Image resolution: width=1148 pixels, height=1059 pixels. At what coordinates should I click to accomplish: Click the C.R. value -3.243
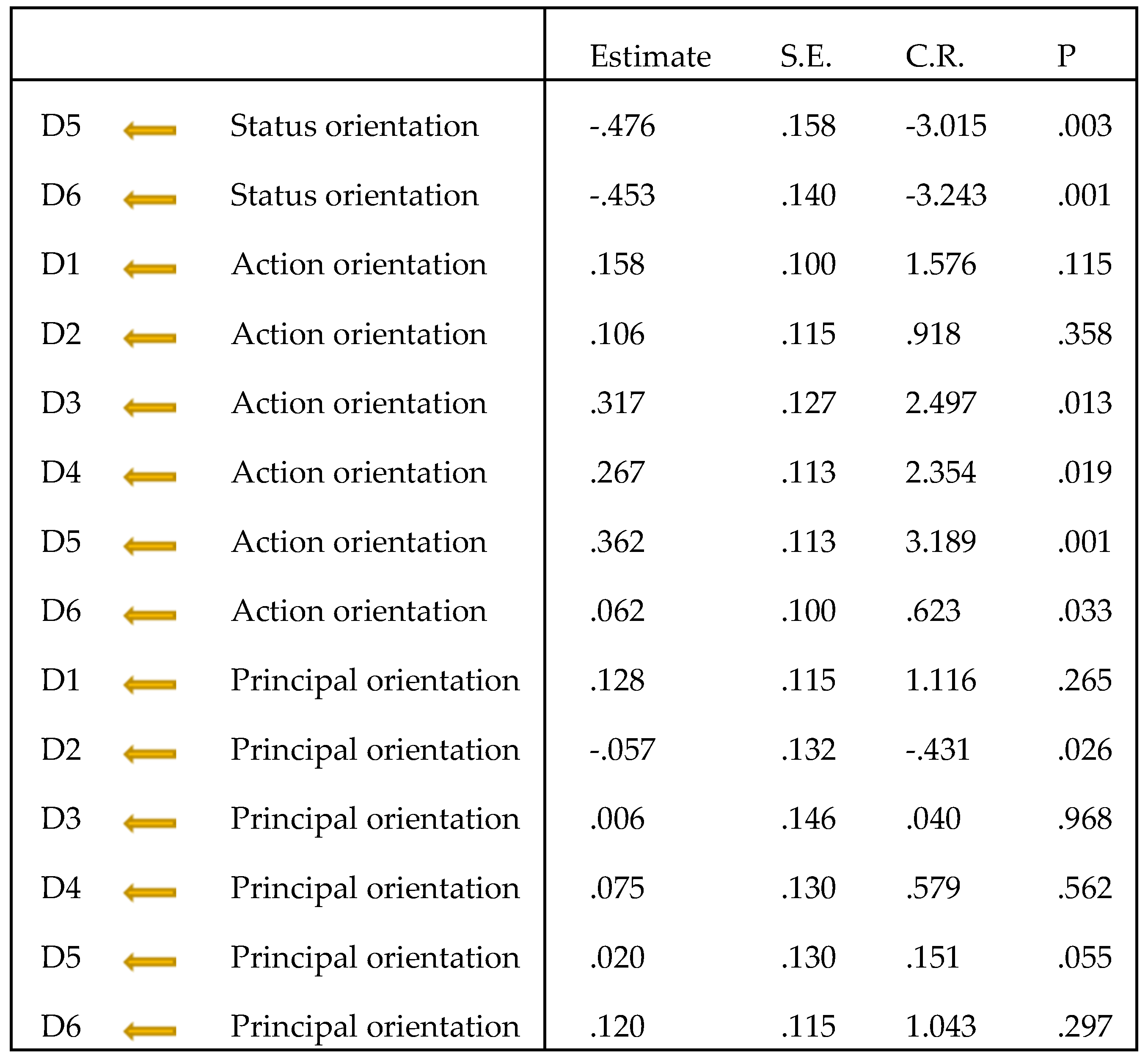946,196
